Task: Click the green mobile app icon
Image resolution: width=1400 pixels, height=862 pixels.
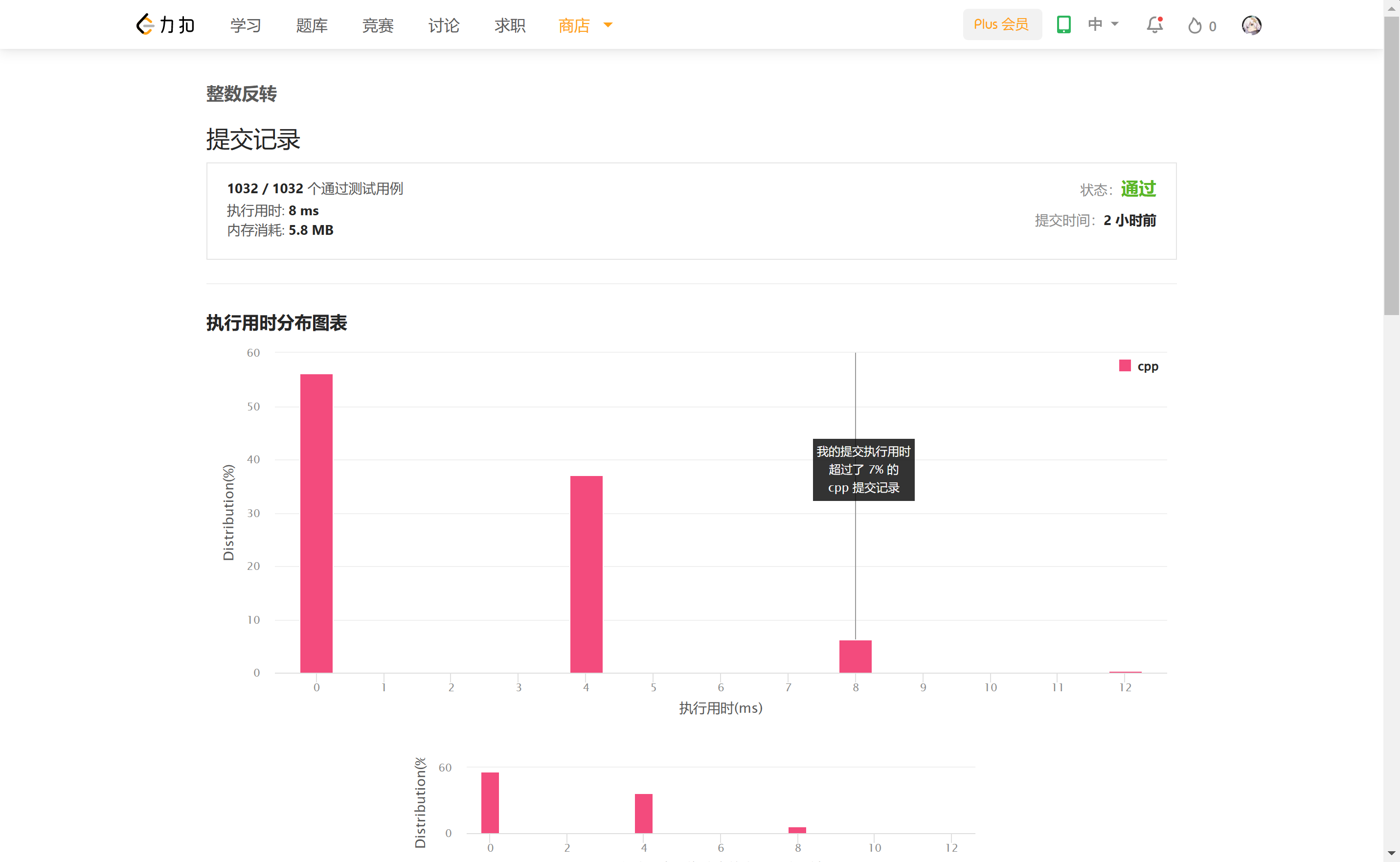Action: tap(1063, 24)
